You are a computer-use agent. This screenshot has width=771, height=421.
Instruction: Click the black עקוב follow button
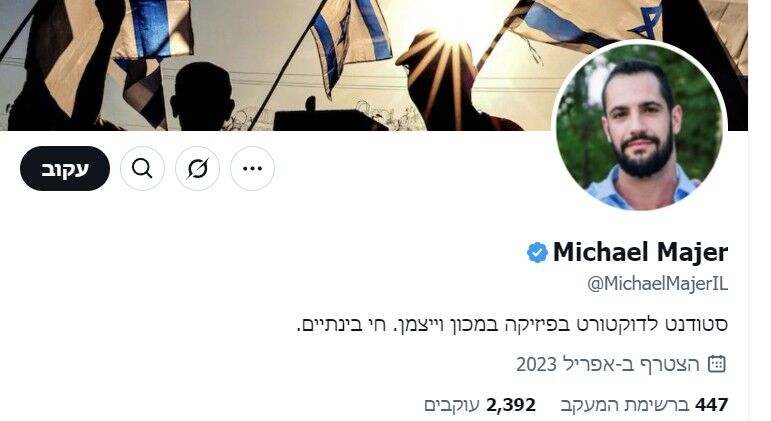[65, 169]
